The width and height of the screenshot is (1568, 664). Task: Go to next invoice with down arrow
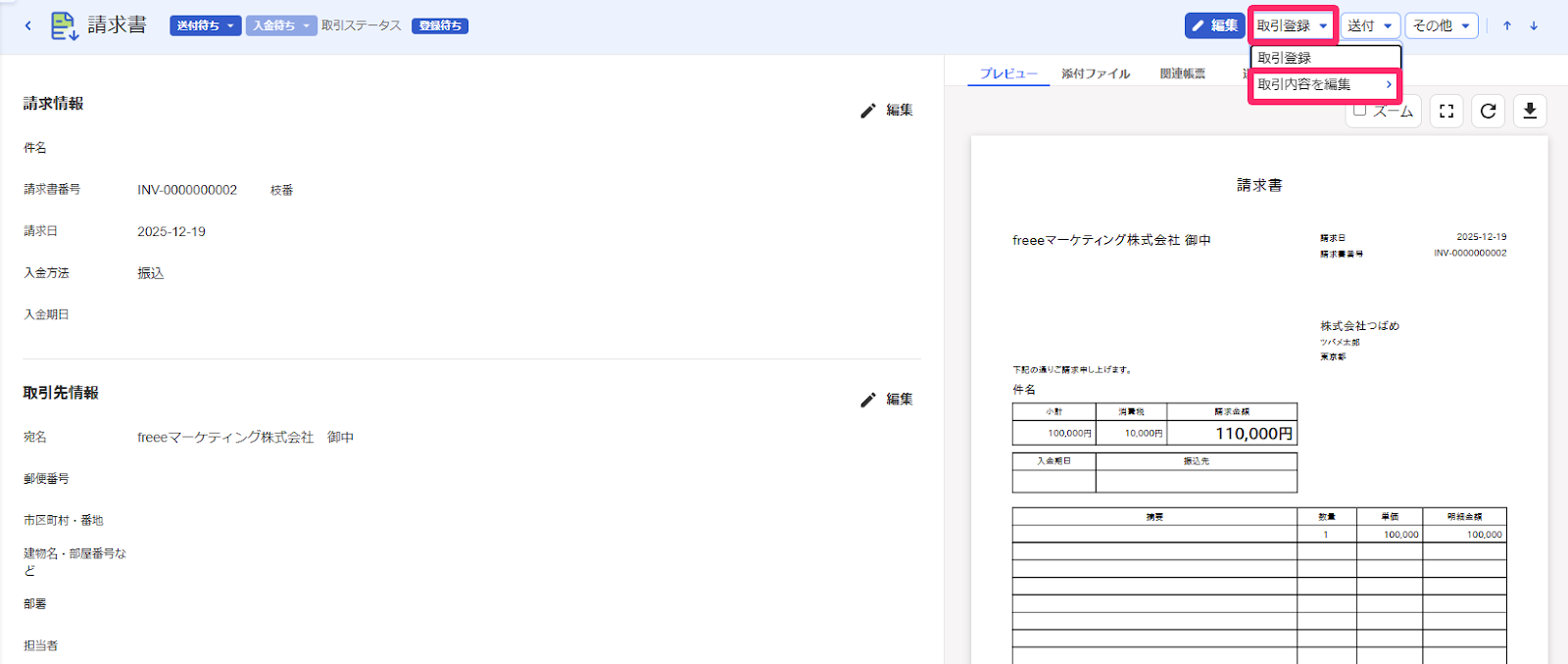pos(1534,25)
